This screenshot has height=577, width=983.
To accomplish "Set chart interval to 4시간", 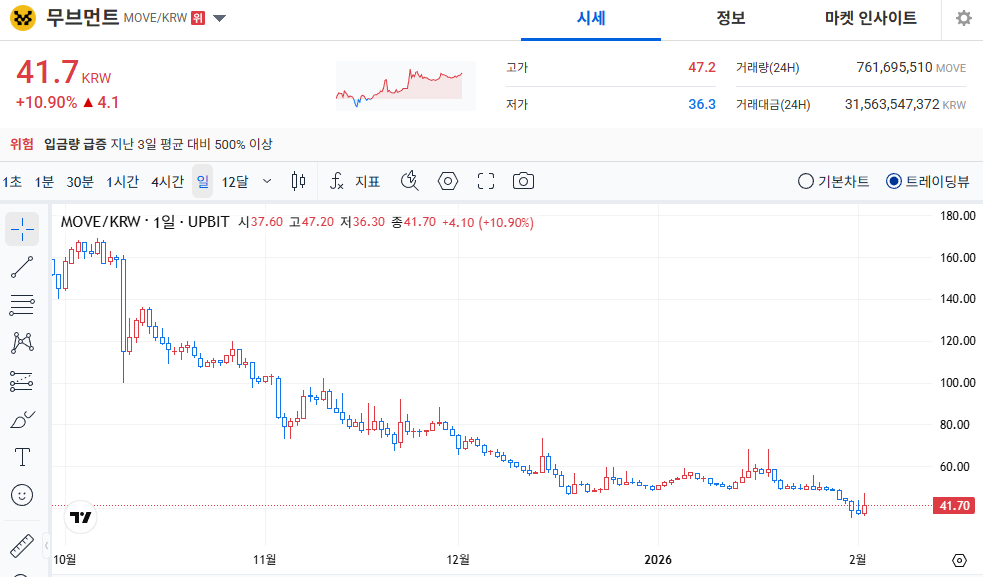I will 167,181.
